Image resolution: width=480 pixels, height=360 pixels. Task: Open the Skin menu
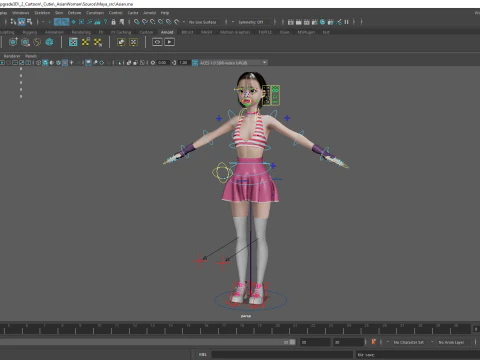(59, 13)
